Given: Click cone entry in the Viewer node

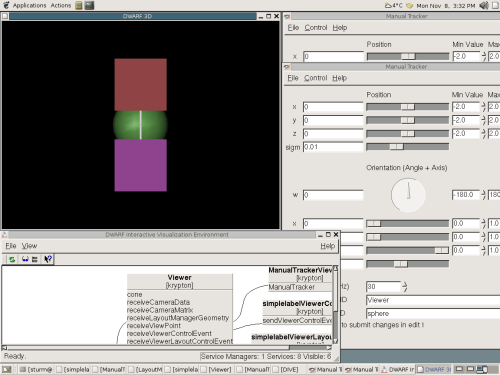Looking at the screenshot, I should click(134, 295).
